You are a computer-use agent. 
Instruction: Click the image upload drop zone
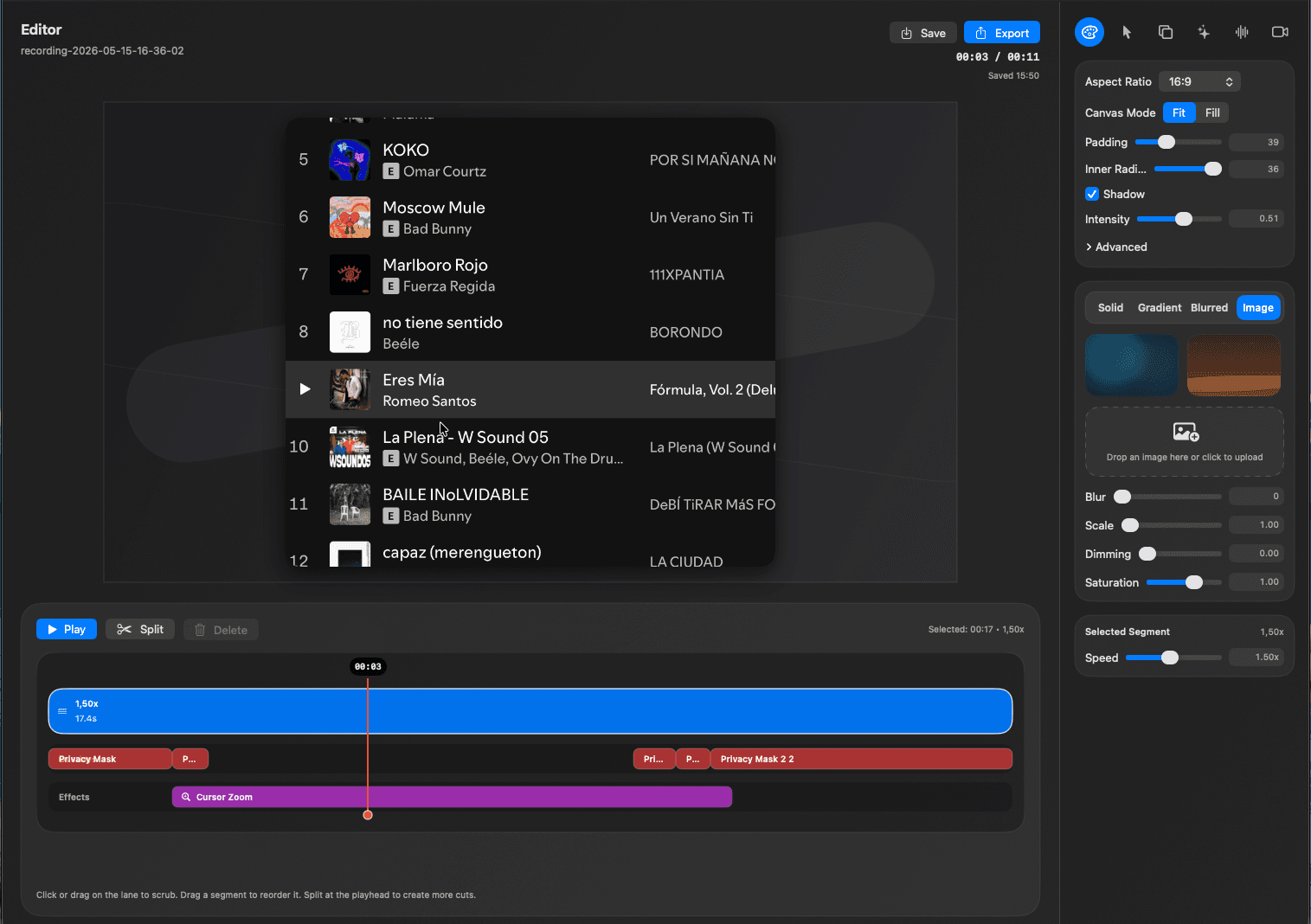click(x=1185, y=441)
